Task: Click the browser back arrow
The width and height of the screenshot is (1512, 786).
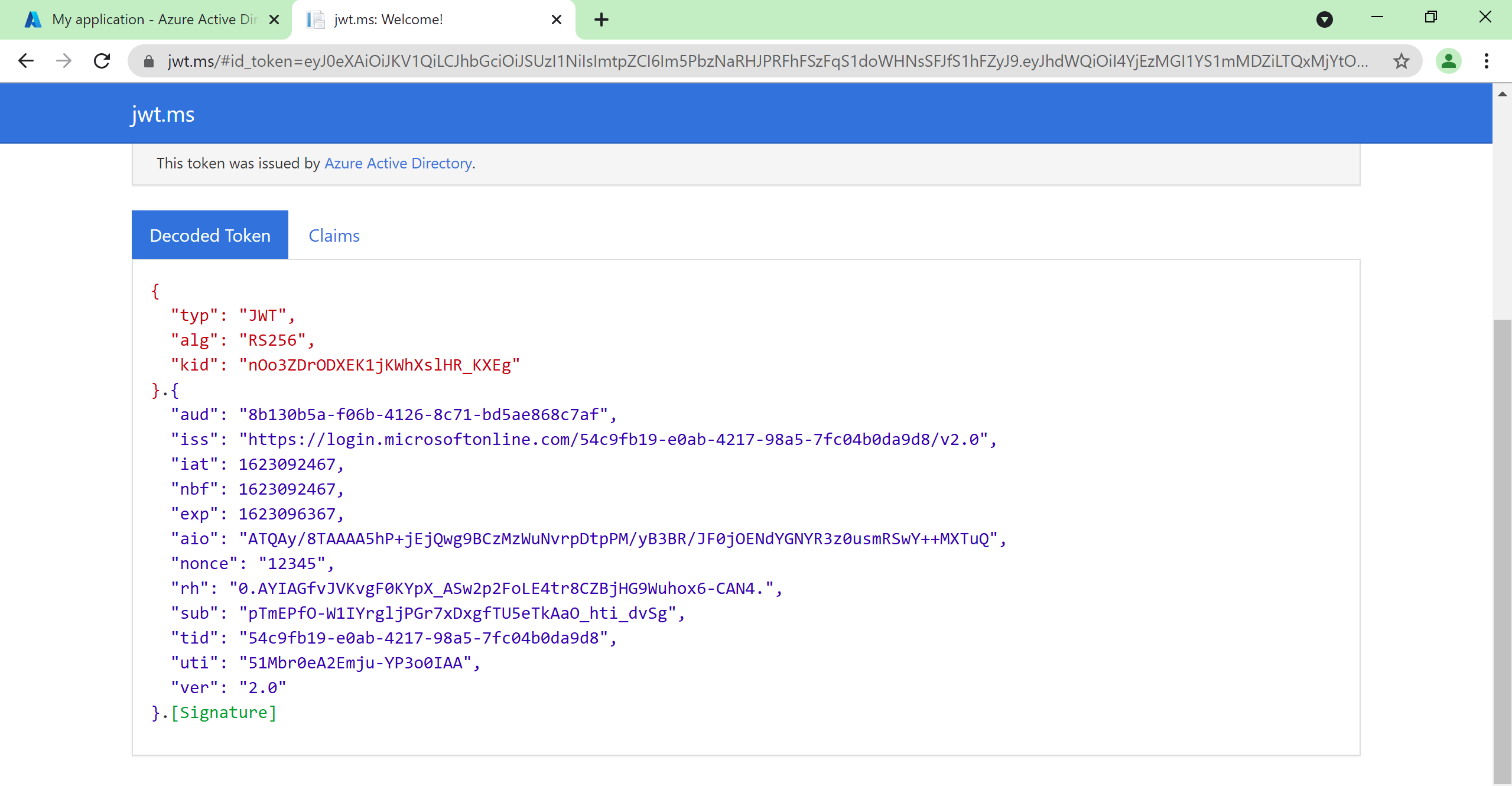Action: (x=26, y=61)
